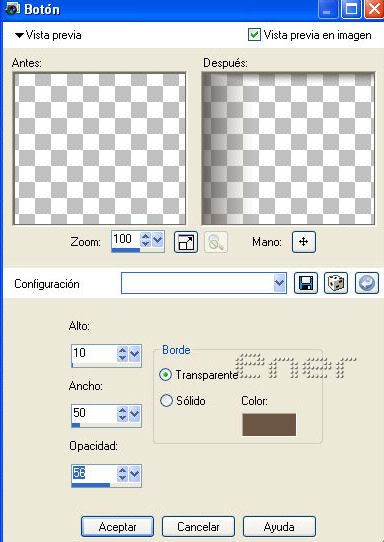Click the Mano pan cross-arrow button
Viewport: 384px width, 542px height.
tap(303, 242)
